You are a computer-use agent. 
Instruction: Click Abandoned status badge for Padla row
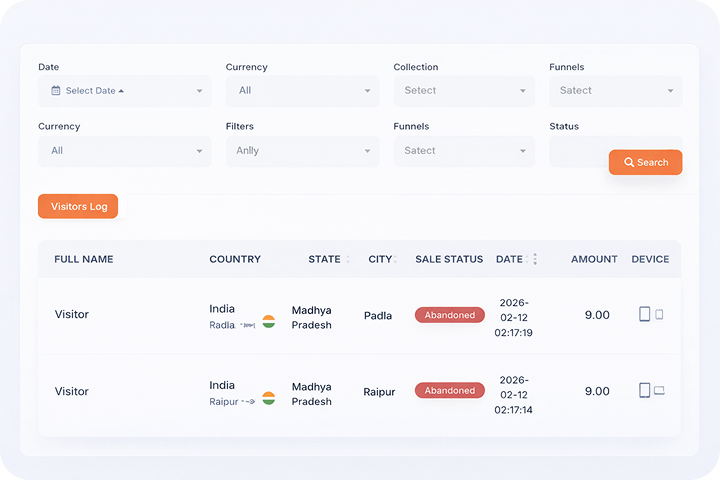(x=449, y=315)
